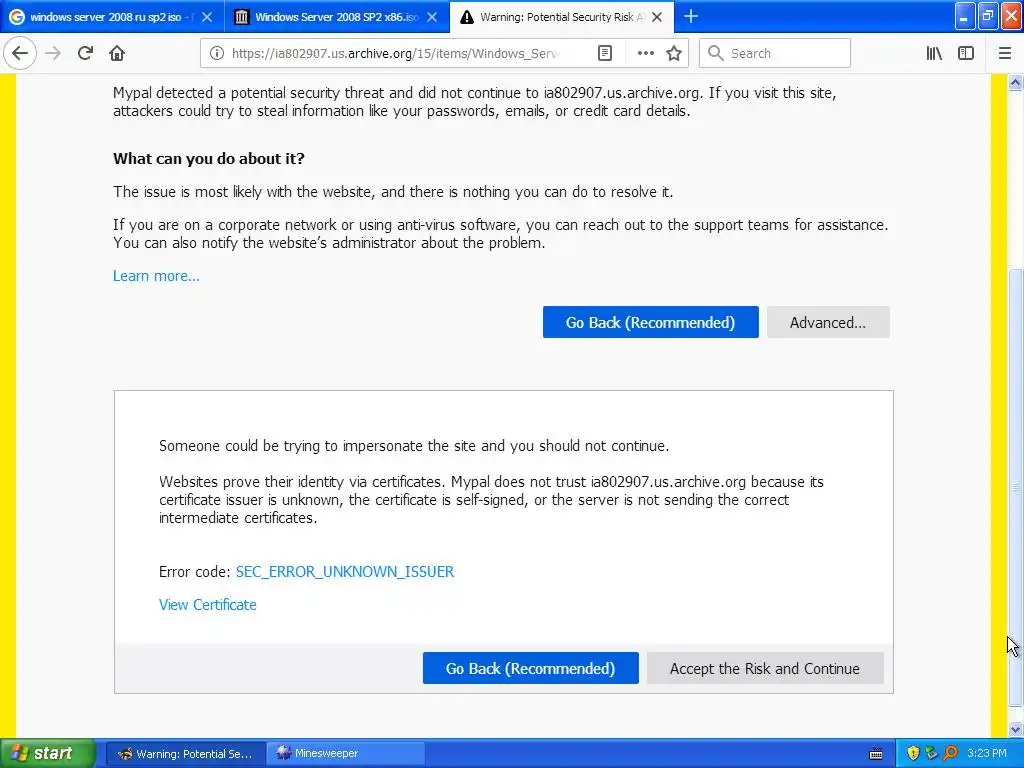Open the Learn more... link
The width and height of the screenshot is (1024, 768).
pyautogui.click(x=156, y=276)
